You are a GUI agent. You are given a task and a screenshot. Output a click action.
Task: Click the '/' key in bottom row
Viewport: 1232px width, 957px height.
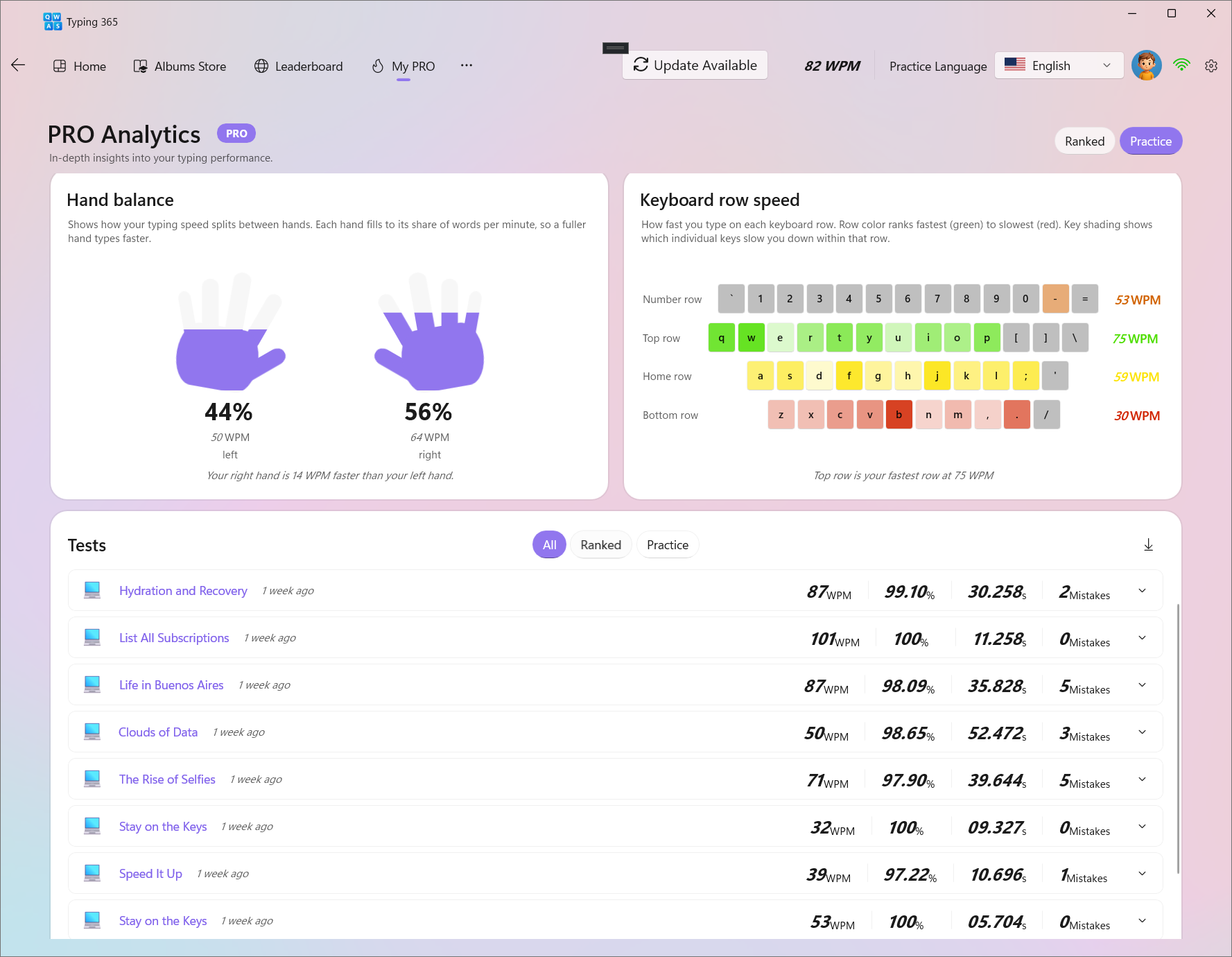pos(1046,415)
